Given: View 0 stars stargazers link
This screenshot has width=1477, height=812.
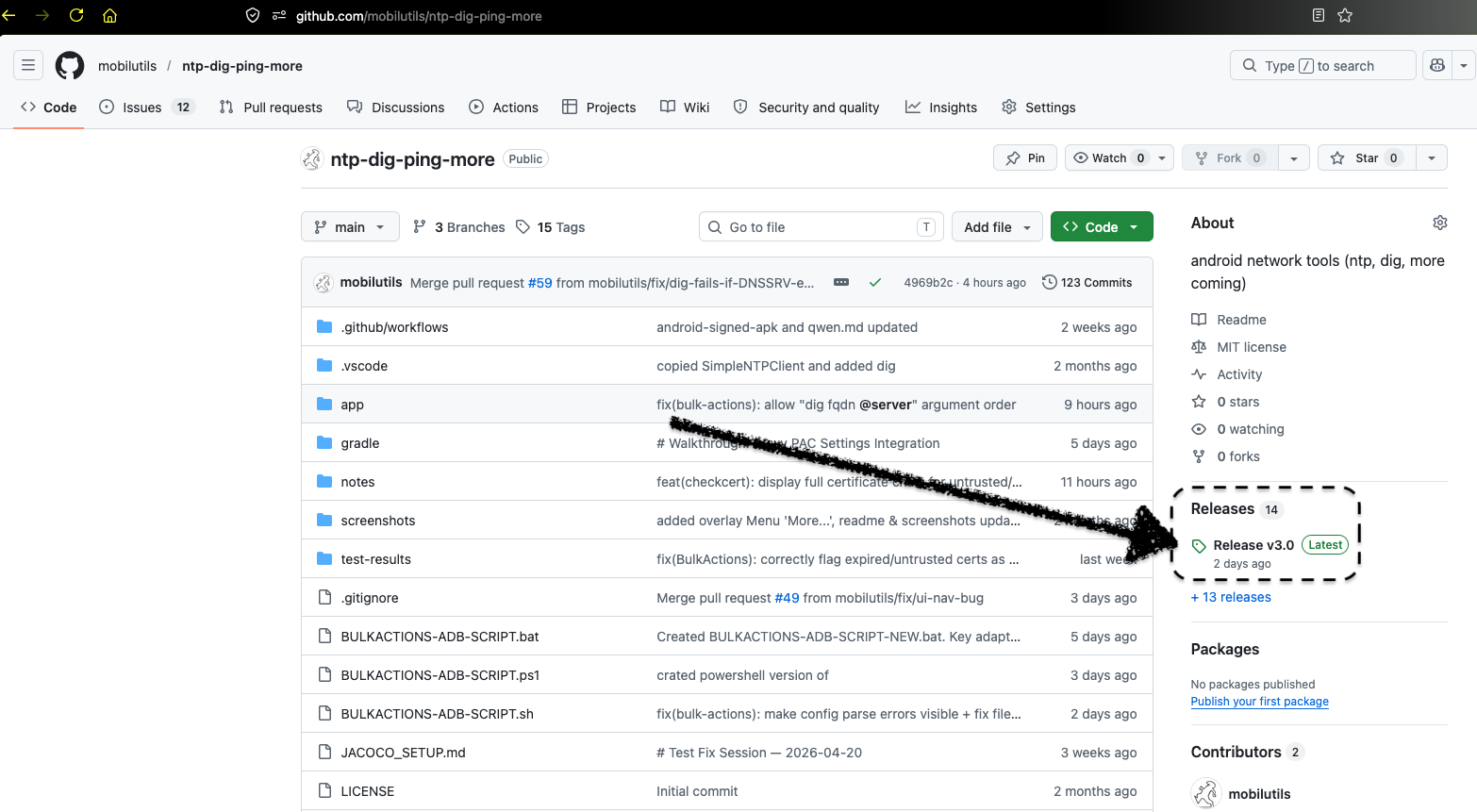Looking at the screenshot, I should (x=1237, y=402).
